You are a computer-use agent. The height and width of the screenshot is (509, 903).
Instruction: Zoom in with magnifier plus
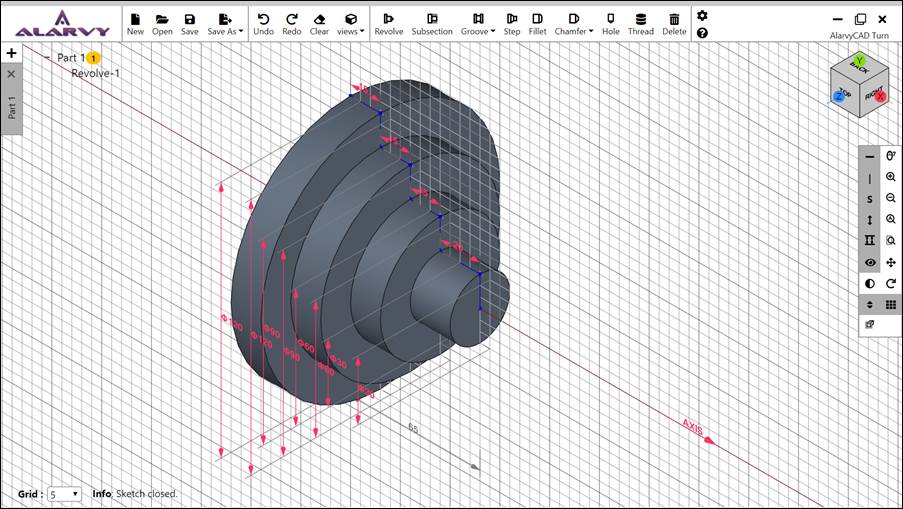pos(890,177)
